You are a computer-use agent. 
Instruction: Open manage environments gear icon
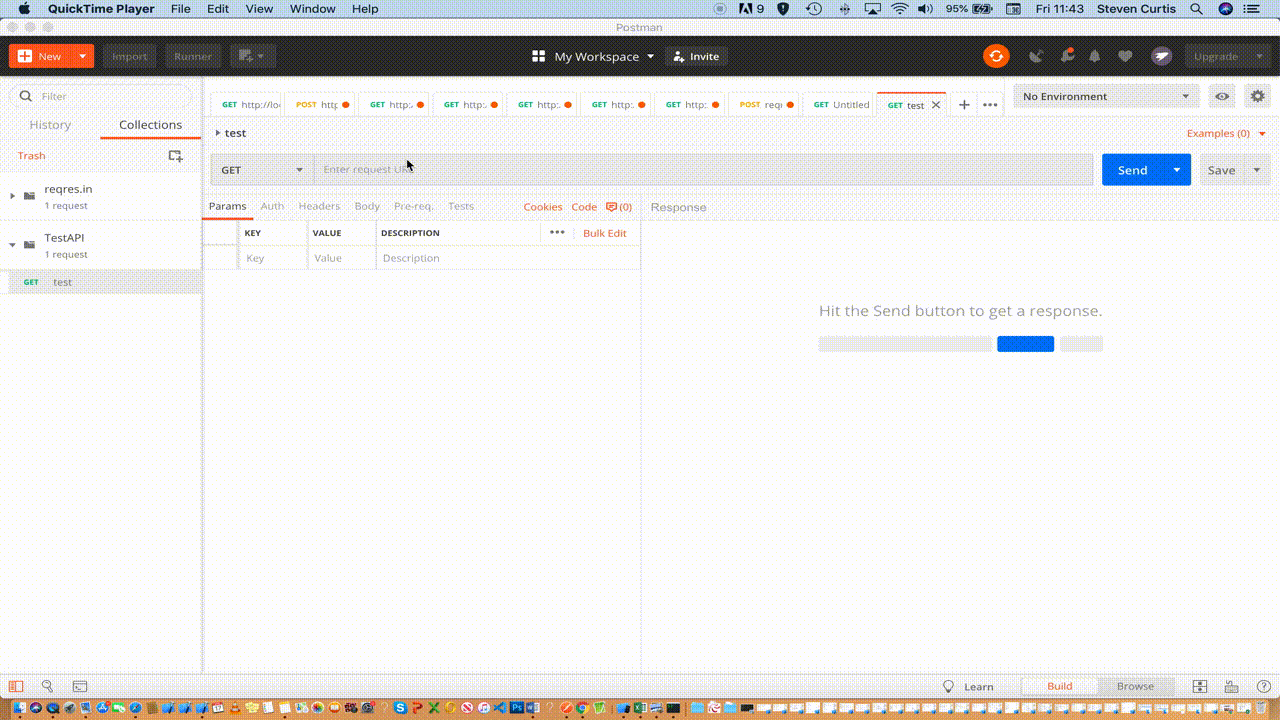pos(1258,96)
